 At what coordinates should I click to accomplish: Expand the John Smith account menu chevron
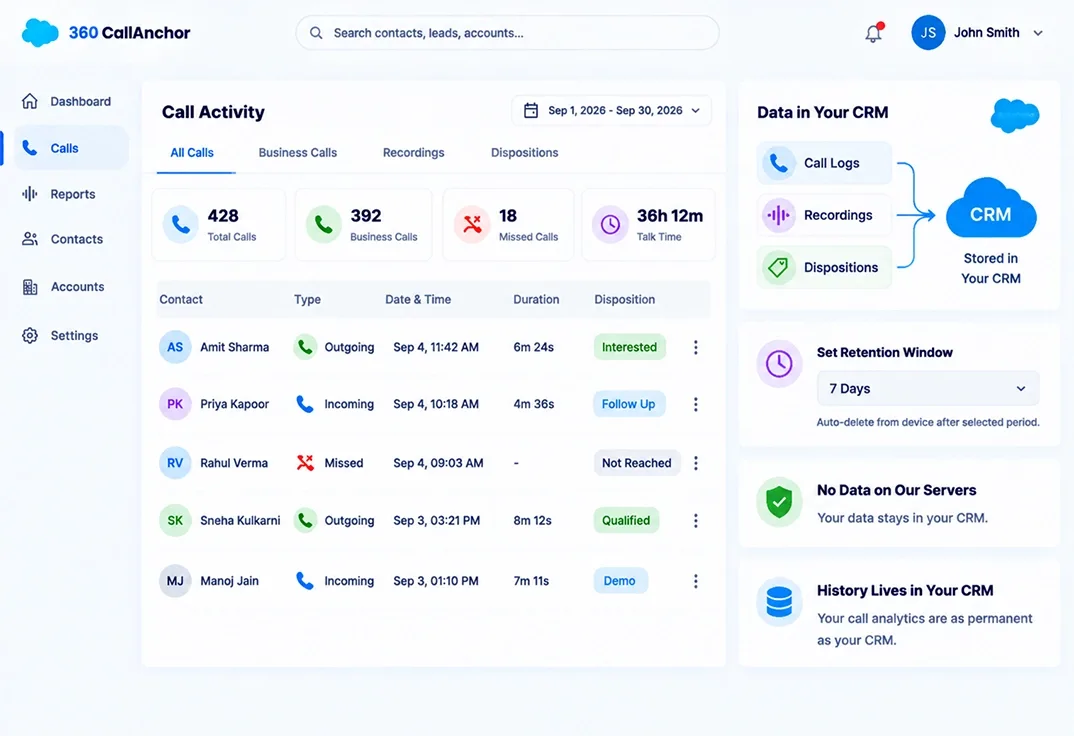[1038, 33]
